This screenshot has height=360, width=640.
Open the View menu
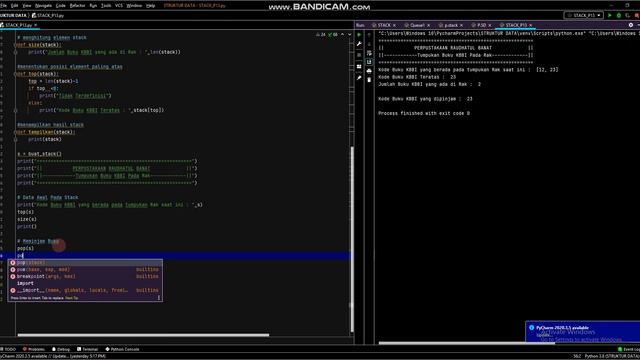[27, 6]
